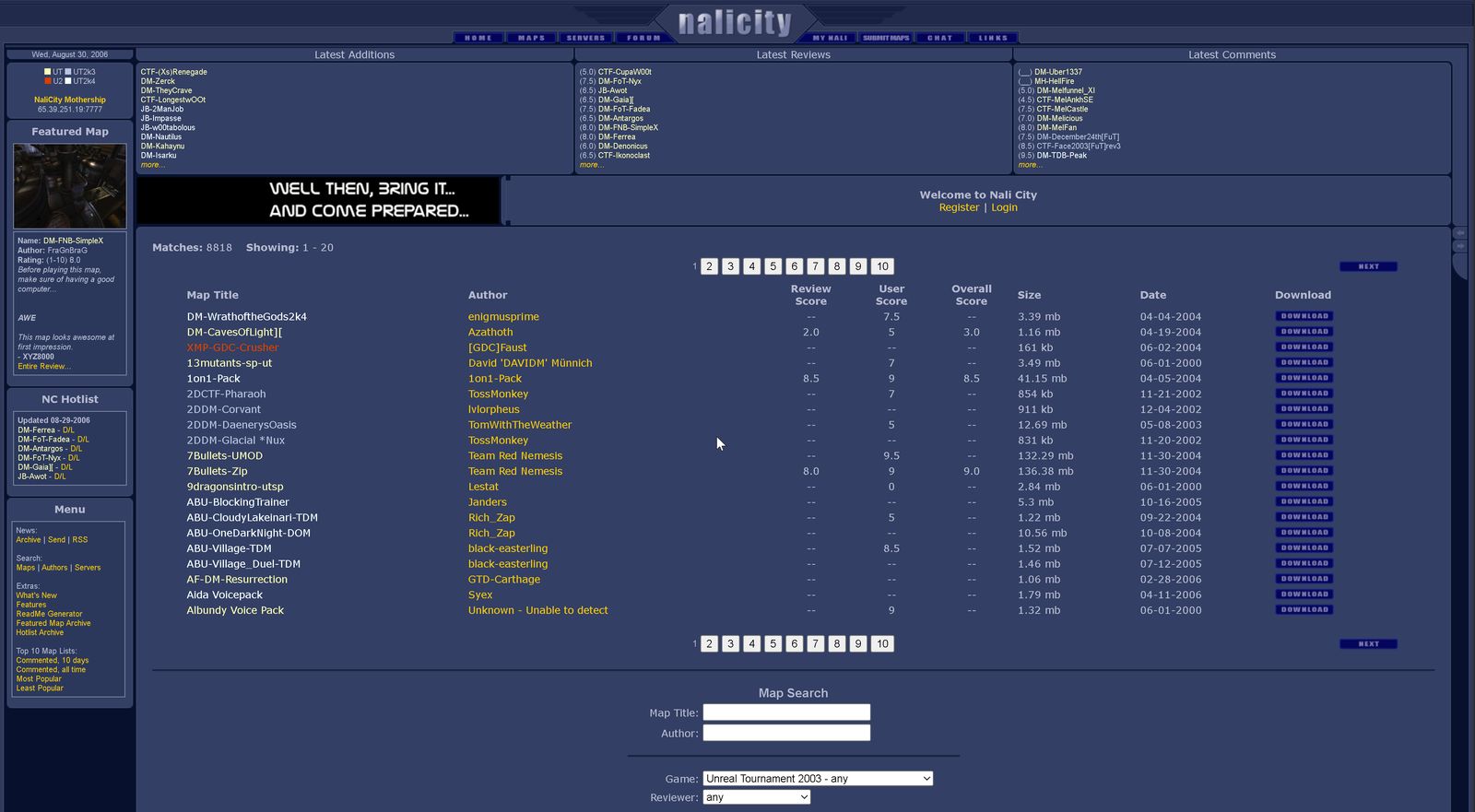
Task: Click the Register link
Action: 959,208
